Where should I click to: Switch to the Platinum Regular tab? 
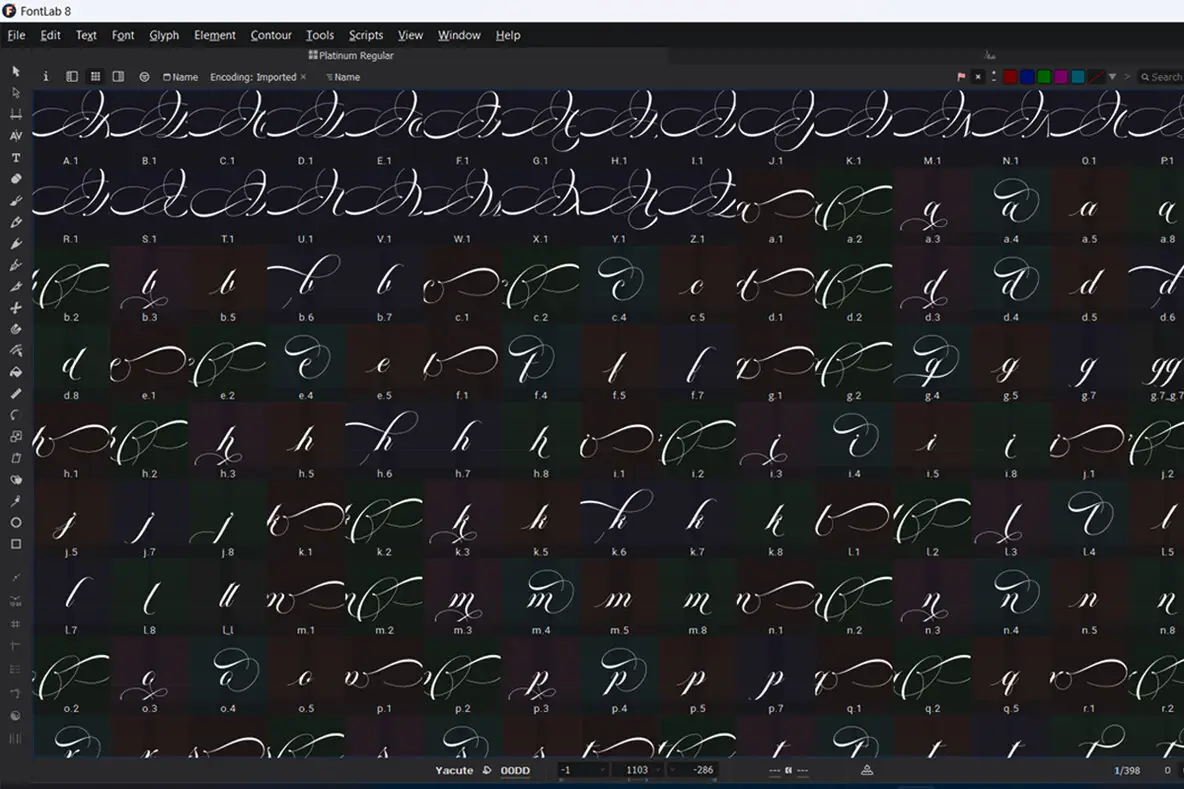351,56
